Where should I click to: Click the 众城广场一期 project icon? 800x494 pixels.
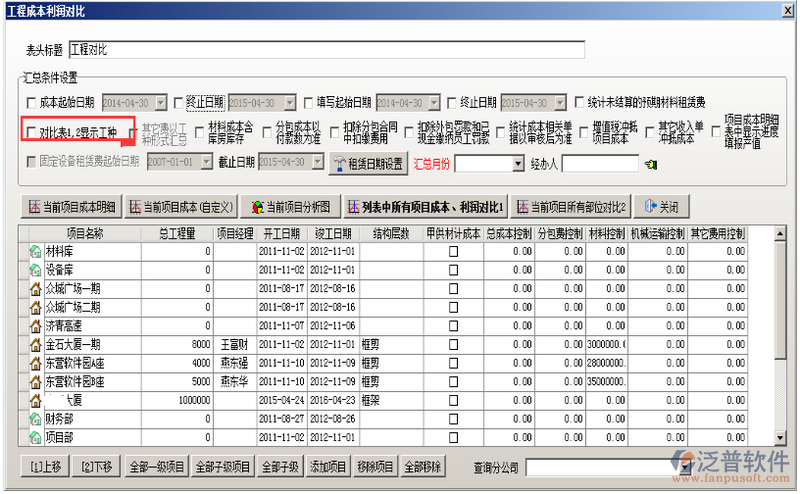click(37, 289)
